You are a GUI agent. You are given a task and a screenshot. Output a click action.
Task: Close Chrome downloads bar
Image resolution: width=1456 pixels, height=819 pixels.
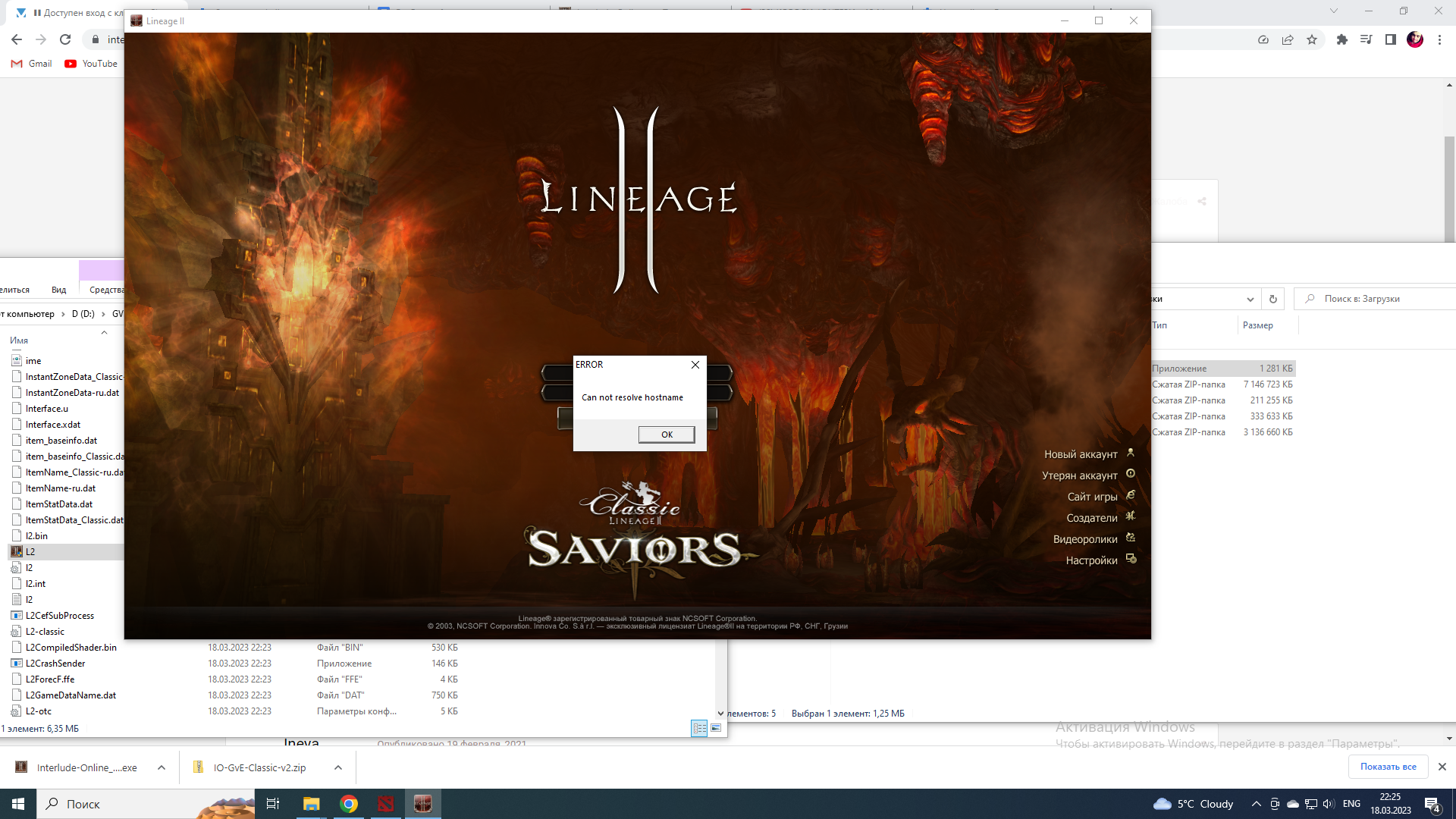click(x=1442, y=767)
